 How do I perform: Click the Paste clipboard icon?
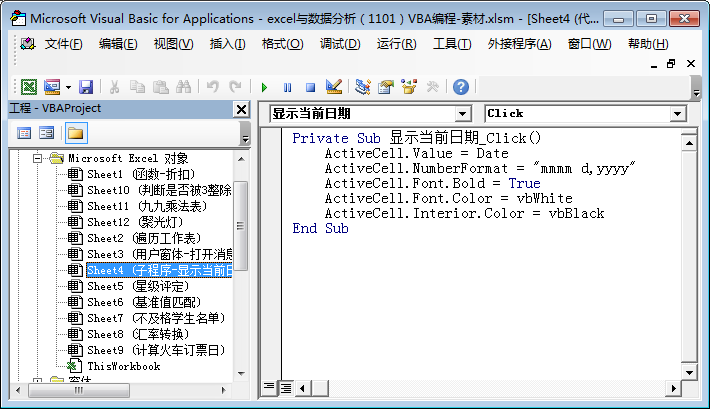pos(160,87)
